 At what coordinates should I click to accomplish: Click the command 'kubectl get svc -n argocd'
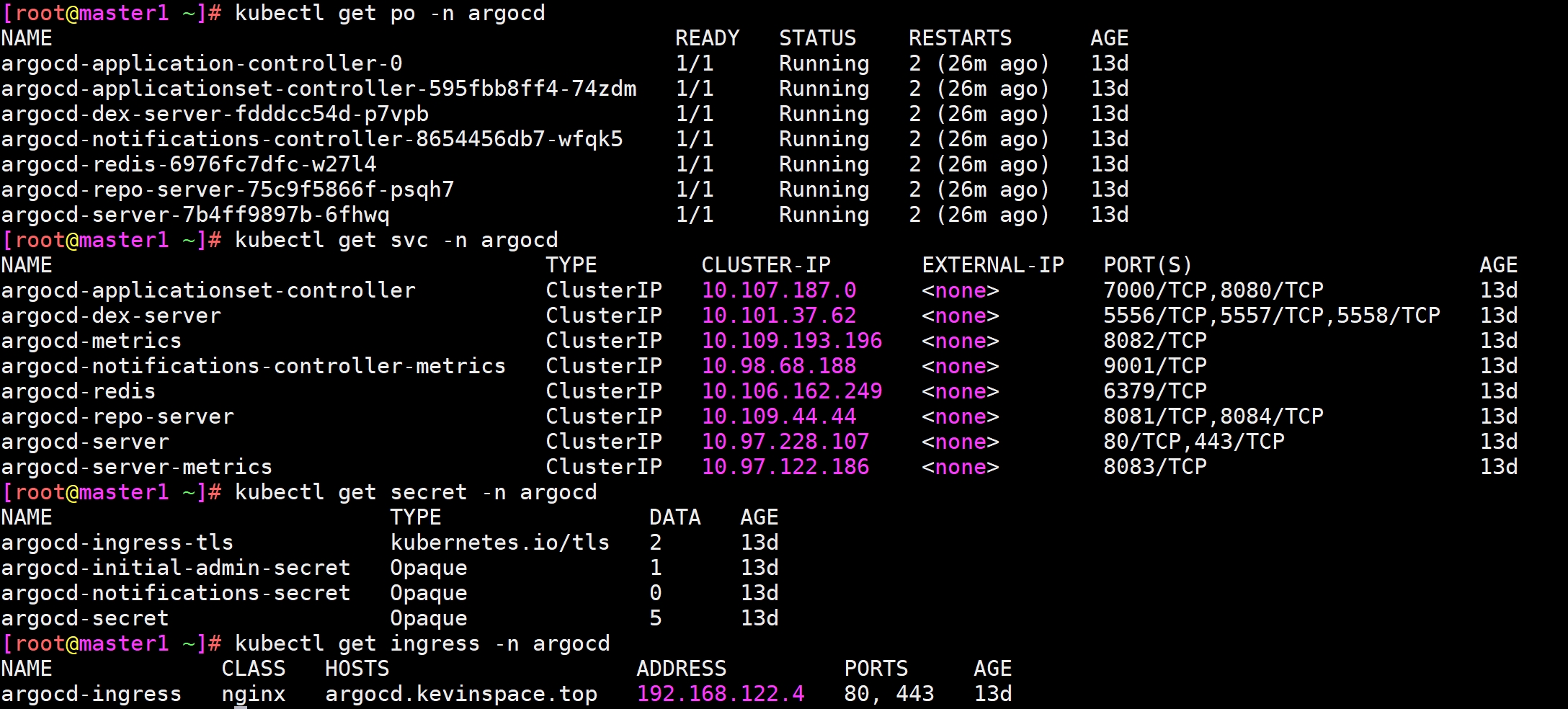pos(396,241)
